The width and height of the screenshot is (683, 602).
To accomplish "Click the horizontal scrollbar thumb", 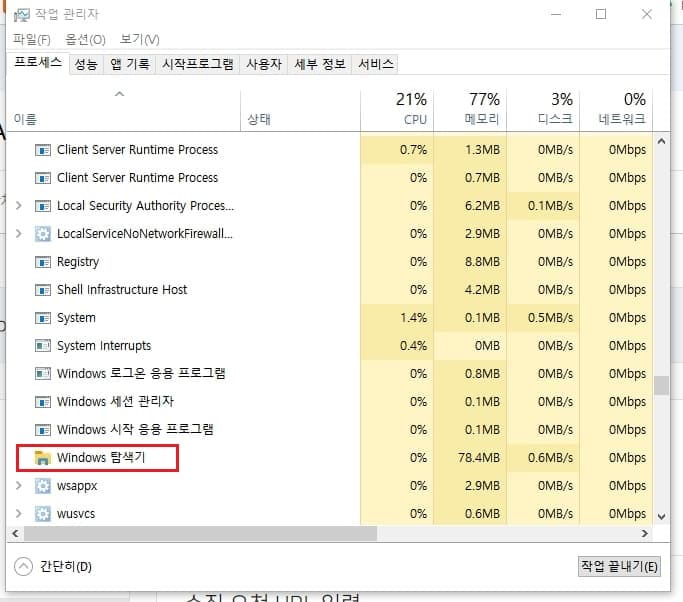I will [200, 534].
